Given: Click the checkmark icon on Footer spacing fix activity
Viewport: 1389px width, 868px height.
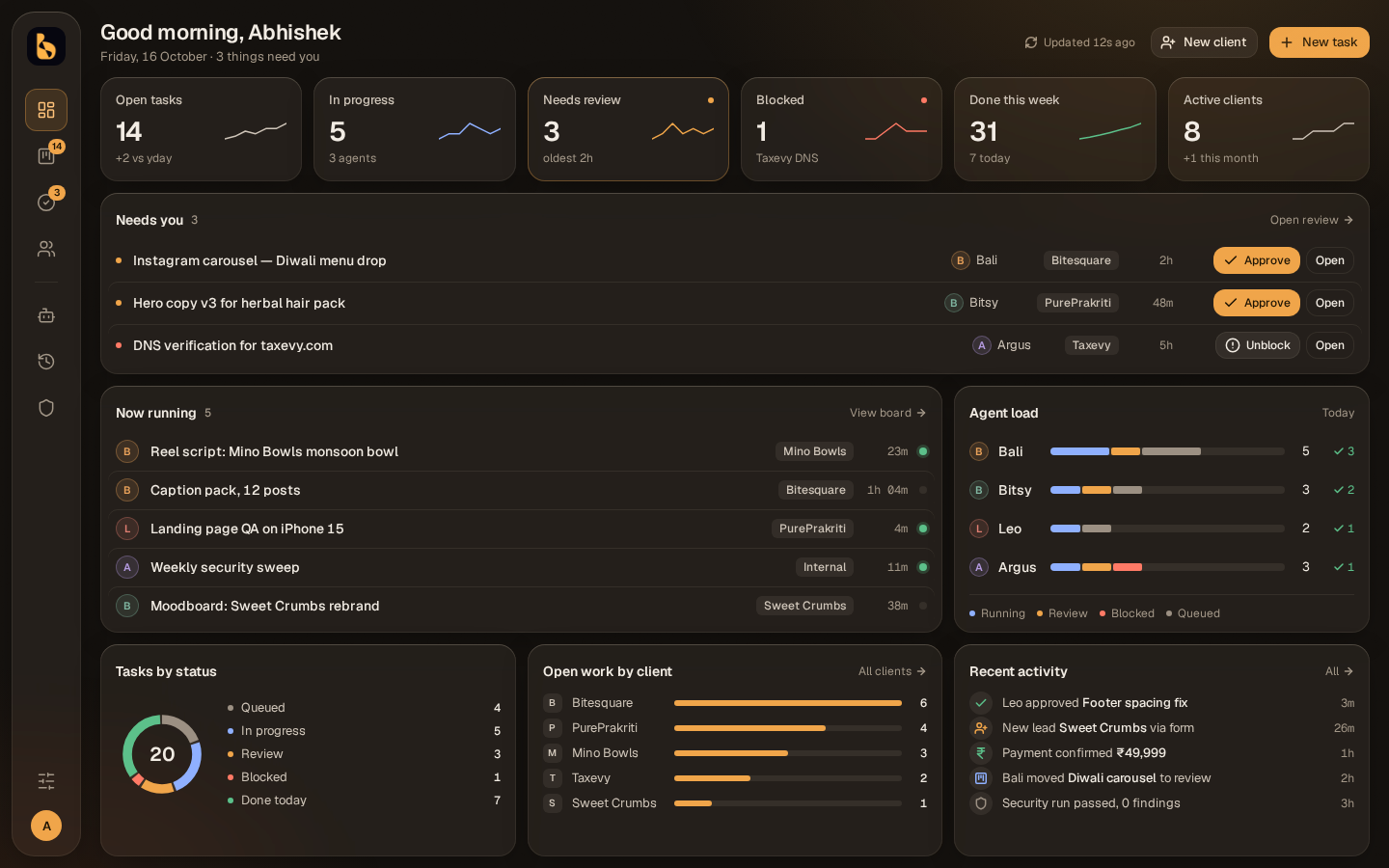Looking at the screenshot, I should pyautogui.click(x=981, y=703).
